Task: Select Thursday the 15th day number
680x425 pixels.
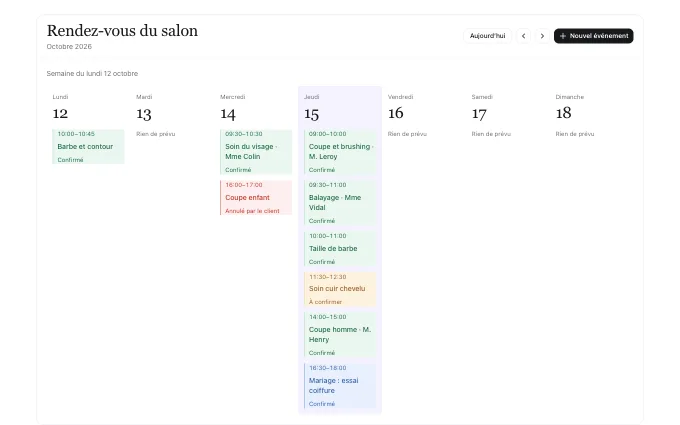Action: pyautogui.click(x=311, y=114)
